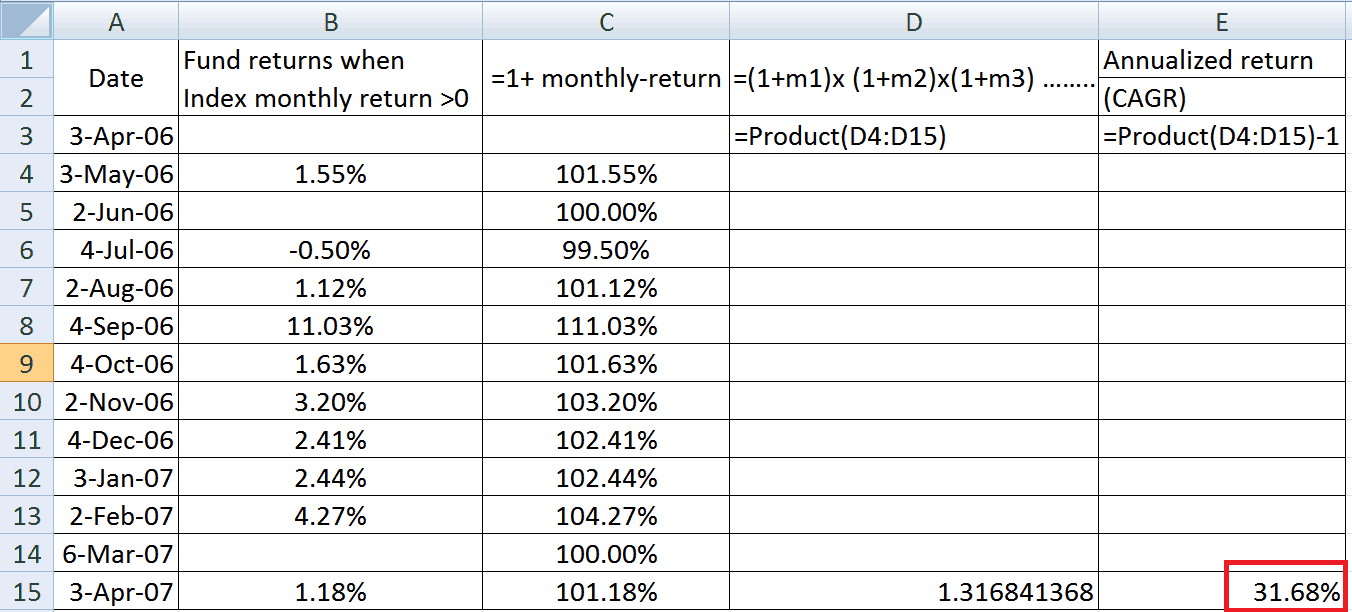The height and width of the screenshot is (612, 1352).
Task: Select column header B
Action: [x=330, y=20]
